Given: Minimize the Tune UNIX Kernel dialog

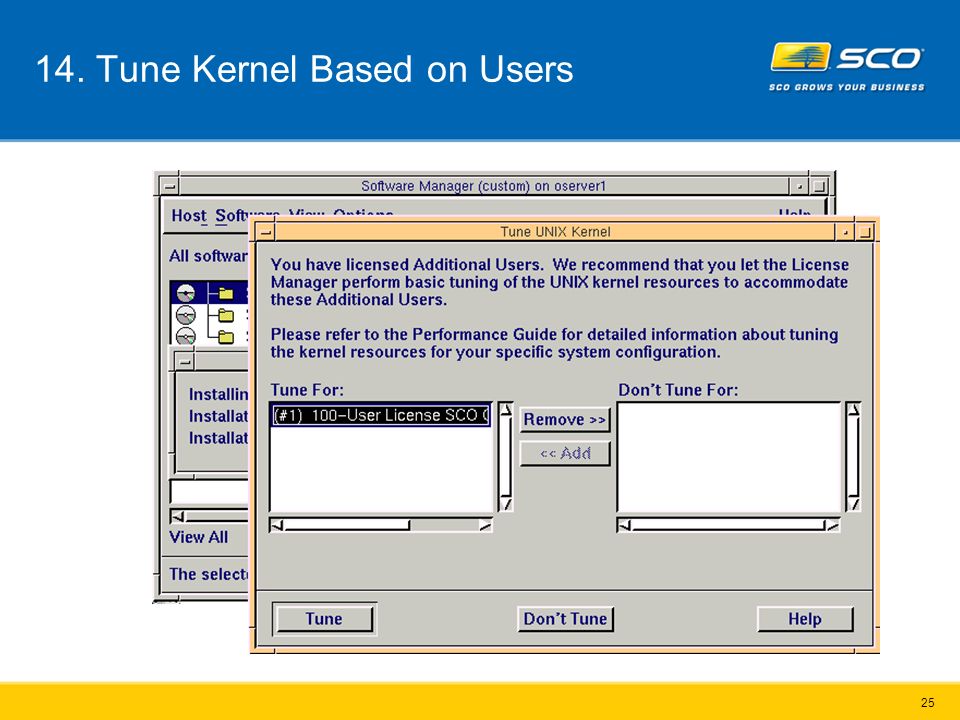Looking at the screenshot, I should [845, 232].
